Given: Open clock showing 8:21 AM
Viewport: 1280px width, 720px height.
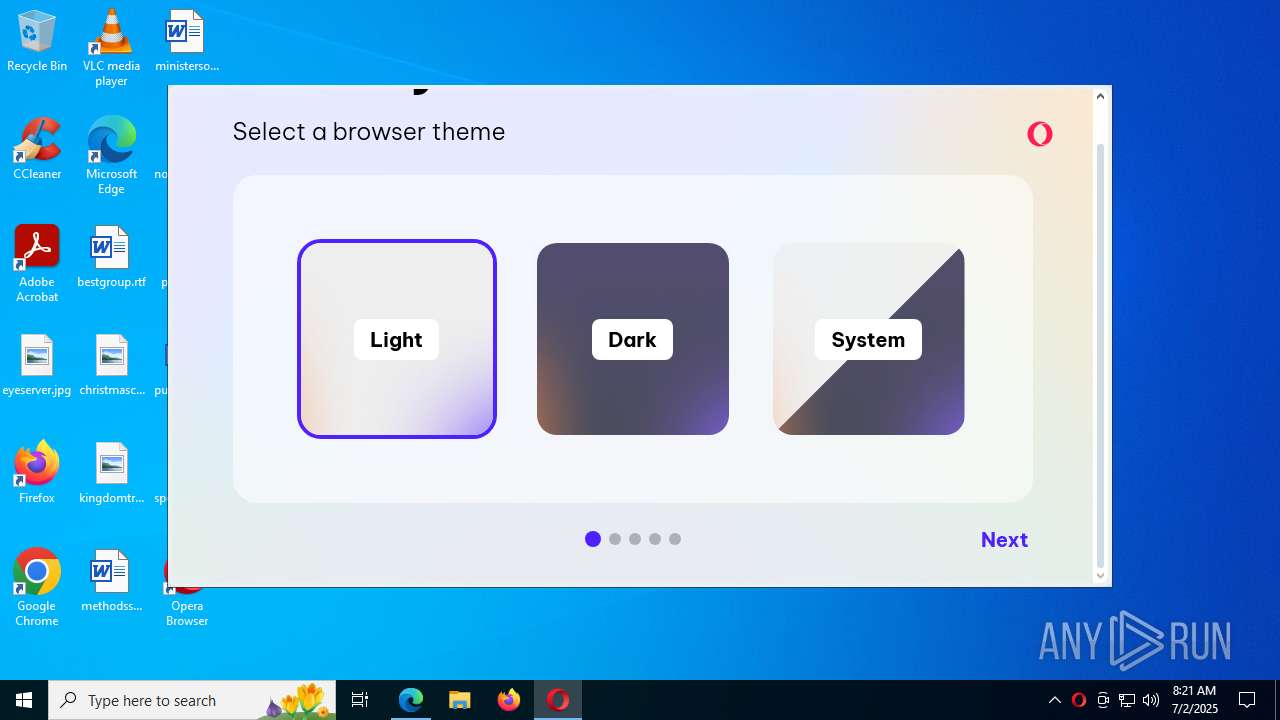Looking at the screenshot, I should tap(1194, 700).
